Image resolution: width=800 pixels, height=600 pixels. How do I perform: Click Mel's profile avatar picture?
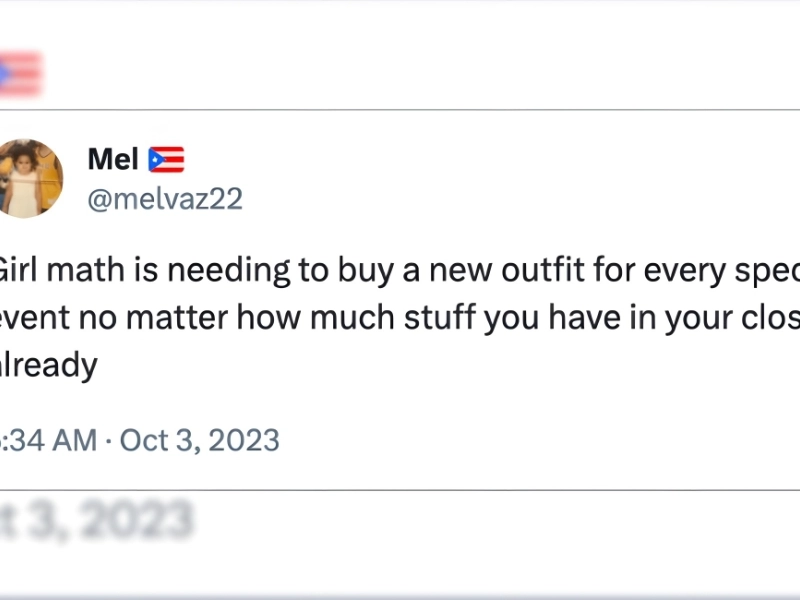(30, 178)
